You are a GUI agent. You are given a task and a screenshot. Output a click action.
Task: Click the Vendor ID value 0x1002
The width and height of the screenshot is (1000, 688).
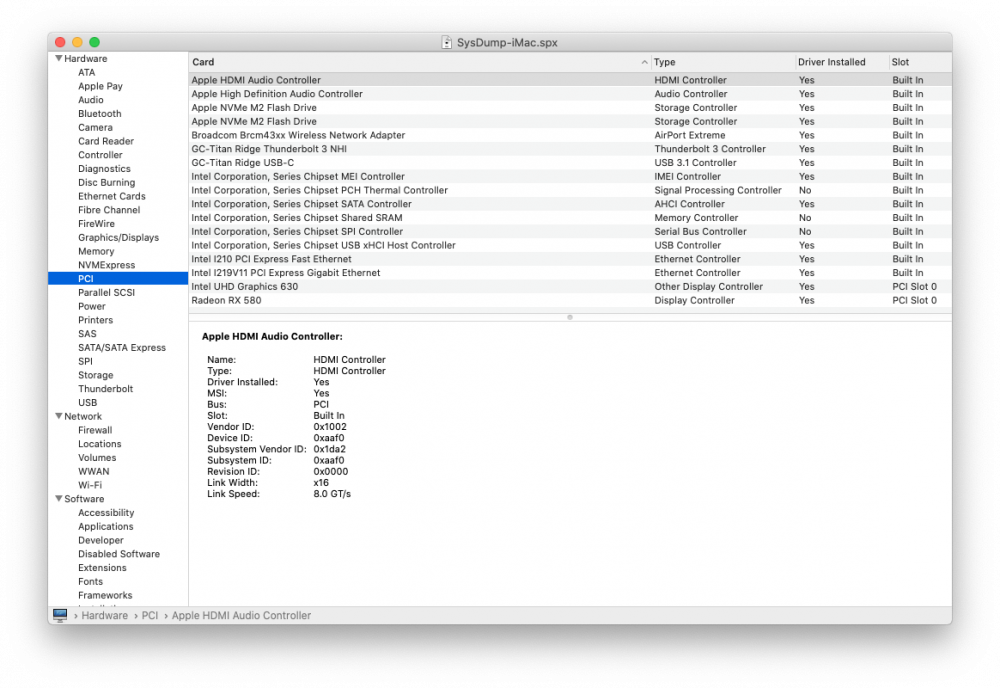point(330,427)
